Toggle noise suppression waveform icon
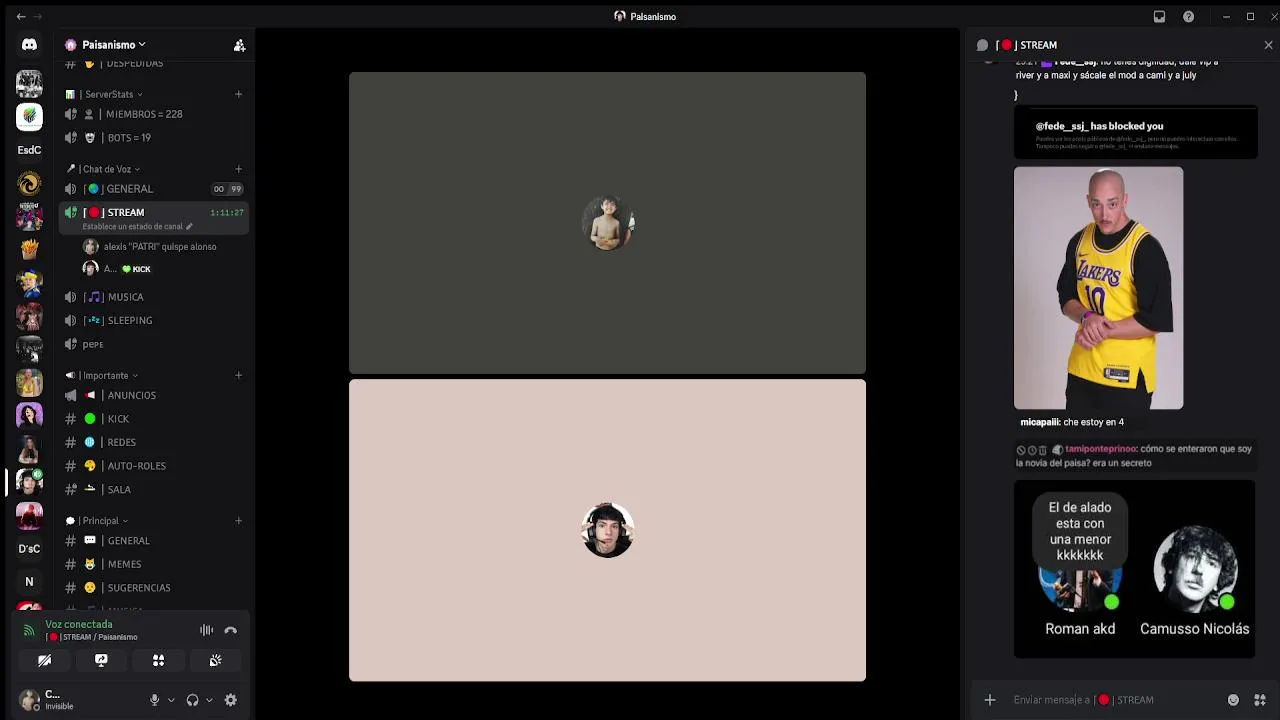The image size is (1280, 720). (x=206, y=630)
